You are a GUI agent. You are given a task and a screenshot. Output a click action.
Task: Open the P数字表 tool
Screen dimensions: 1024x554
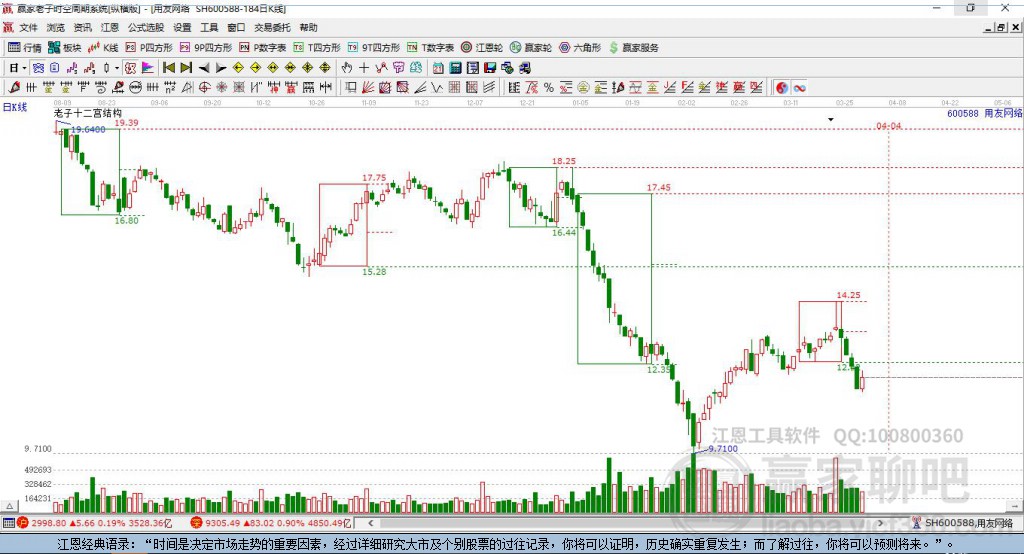pos(263,48)
